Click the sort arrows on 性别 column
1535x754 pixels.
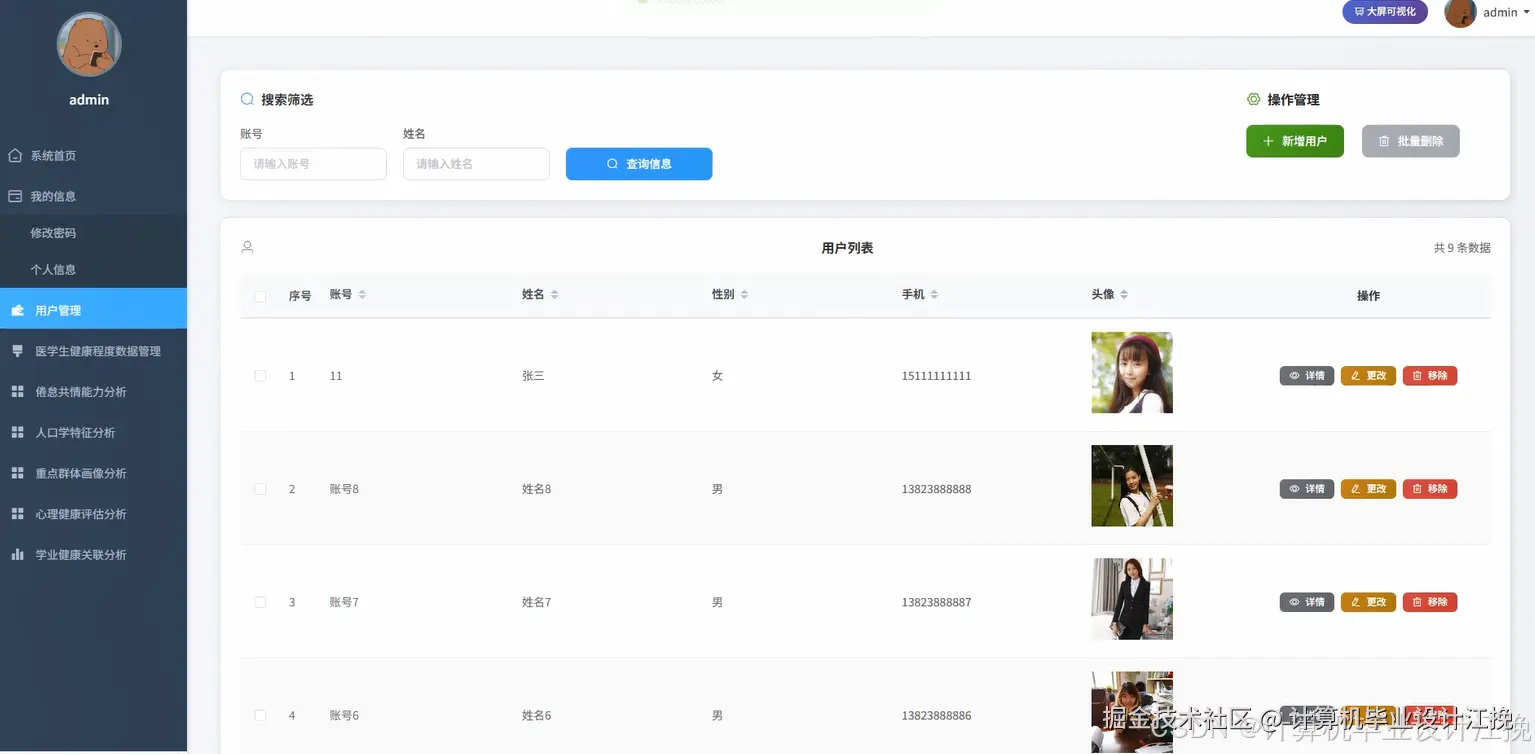point(744,295)
